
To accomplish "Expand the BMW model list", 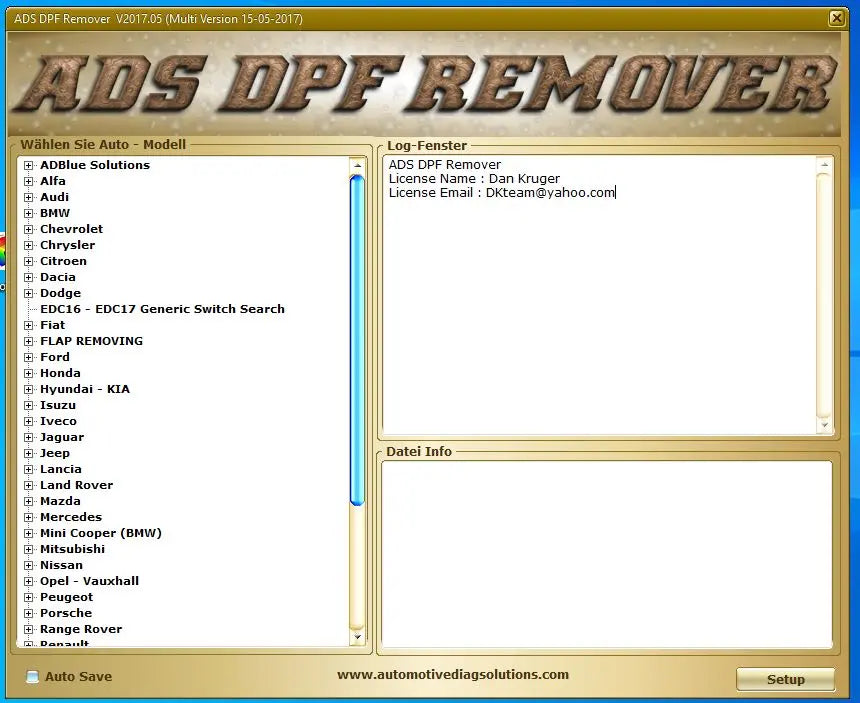I will tap(30, 213).
